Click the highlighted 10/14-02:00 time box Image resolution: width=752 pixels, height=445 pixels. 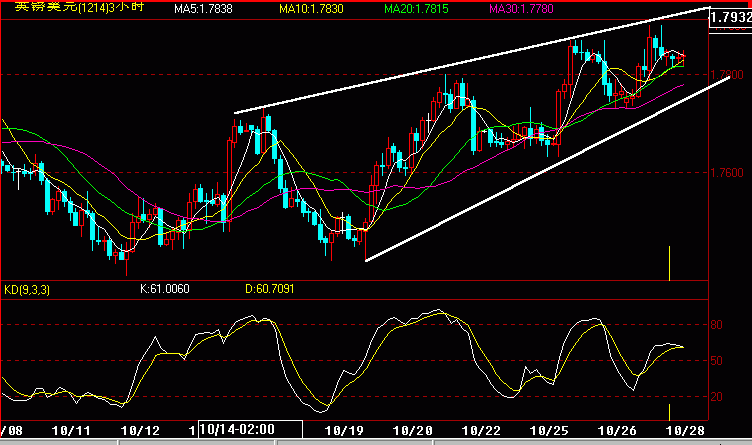click(250, 429)
